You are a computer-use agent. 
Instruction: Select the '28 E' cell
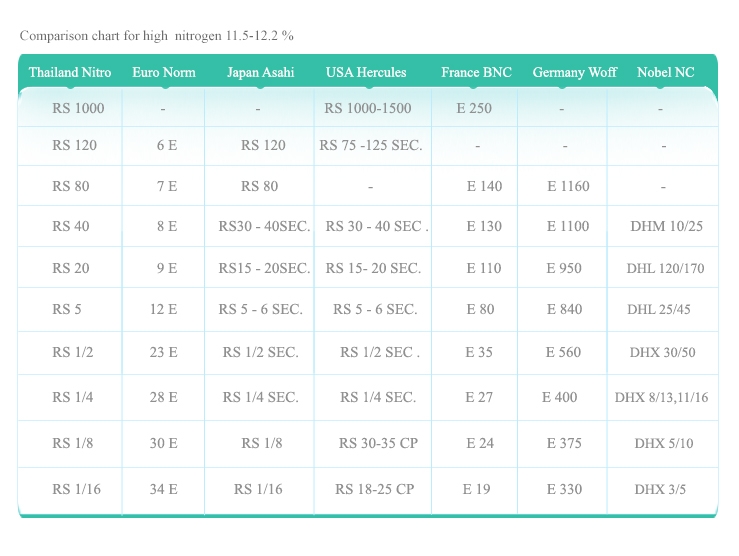(x=164, y=397)
